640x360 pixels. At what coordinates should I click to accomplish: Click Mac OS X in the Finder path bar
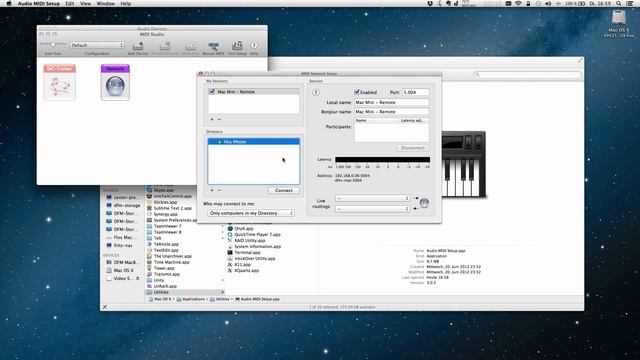(x=160, y=299)
